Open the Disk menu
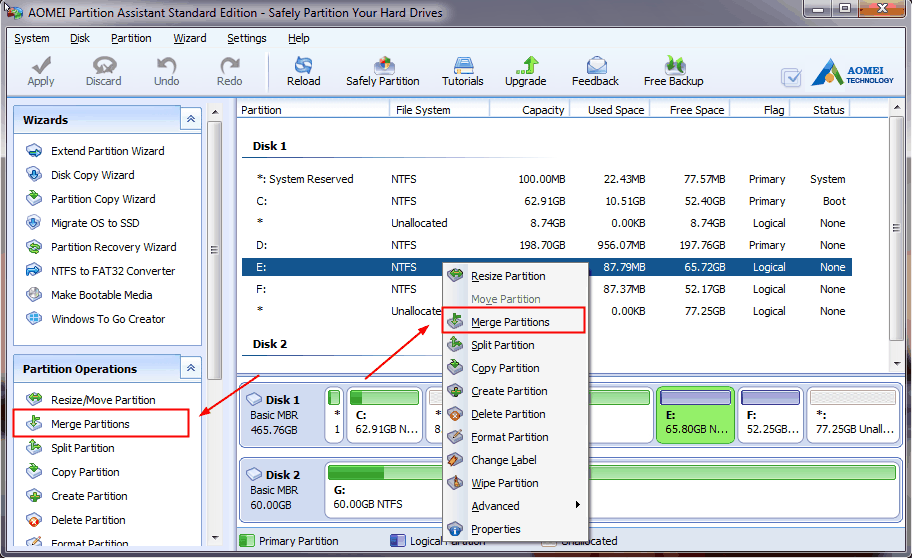This screenshot has width=912, height=558. 80,38
